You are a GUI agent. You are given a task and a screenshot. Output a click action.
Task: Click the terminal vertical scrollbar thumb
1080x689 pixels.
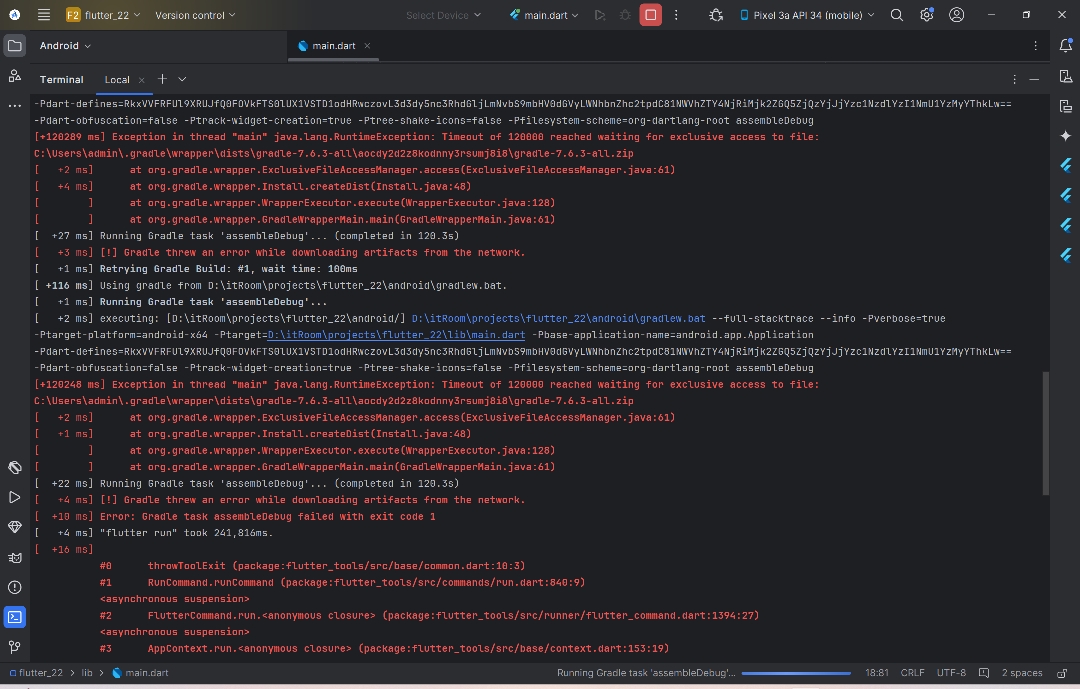pos(1046,433)
